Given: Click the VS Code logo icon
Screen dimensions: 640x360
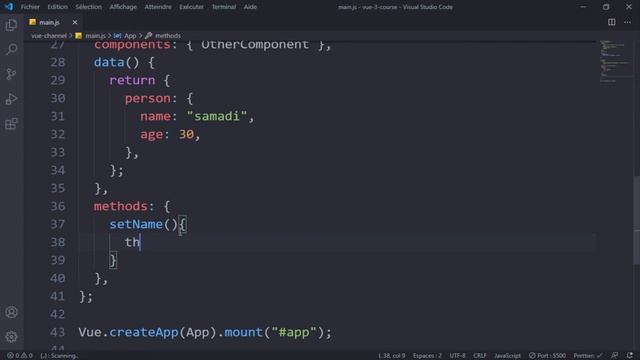Looking at the screenshot, I should click(x=9, y=7).
